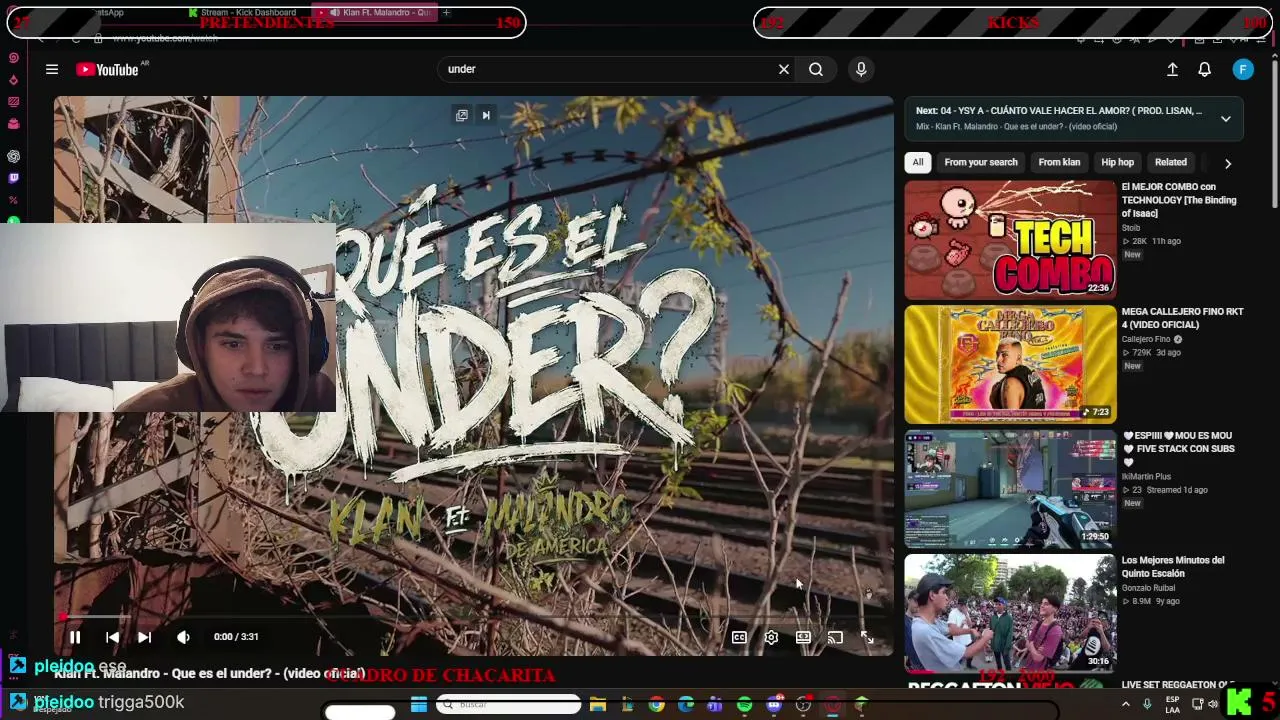Open a new browser tab
This screenshot has height=720, width=1280.
coord(446,13)
